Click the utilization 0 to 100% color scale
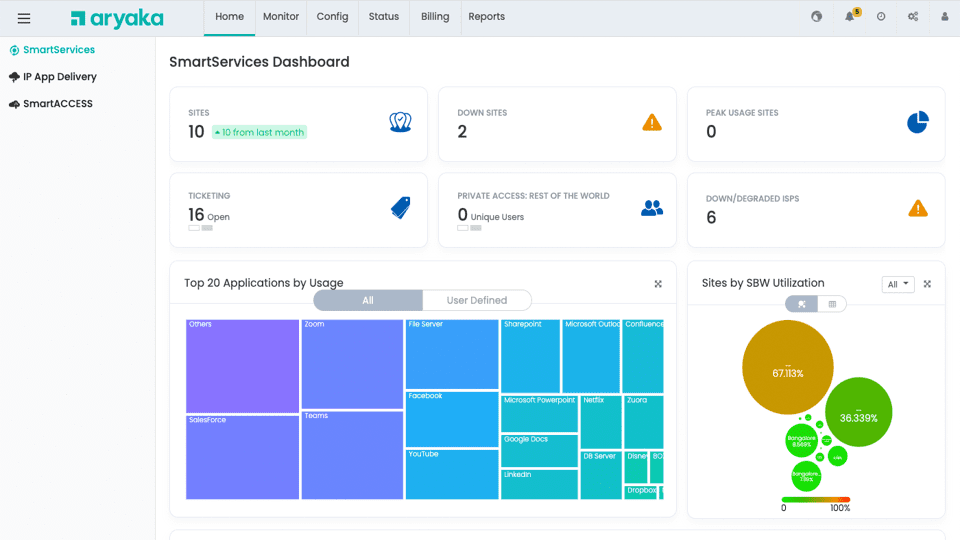The height and width of the screenshot is (540, 960). 816,500
